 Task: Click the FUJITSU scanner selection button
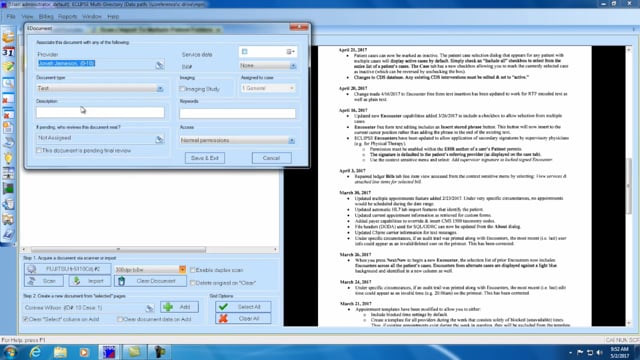tap(68, 269)
